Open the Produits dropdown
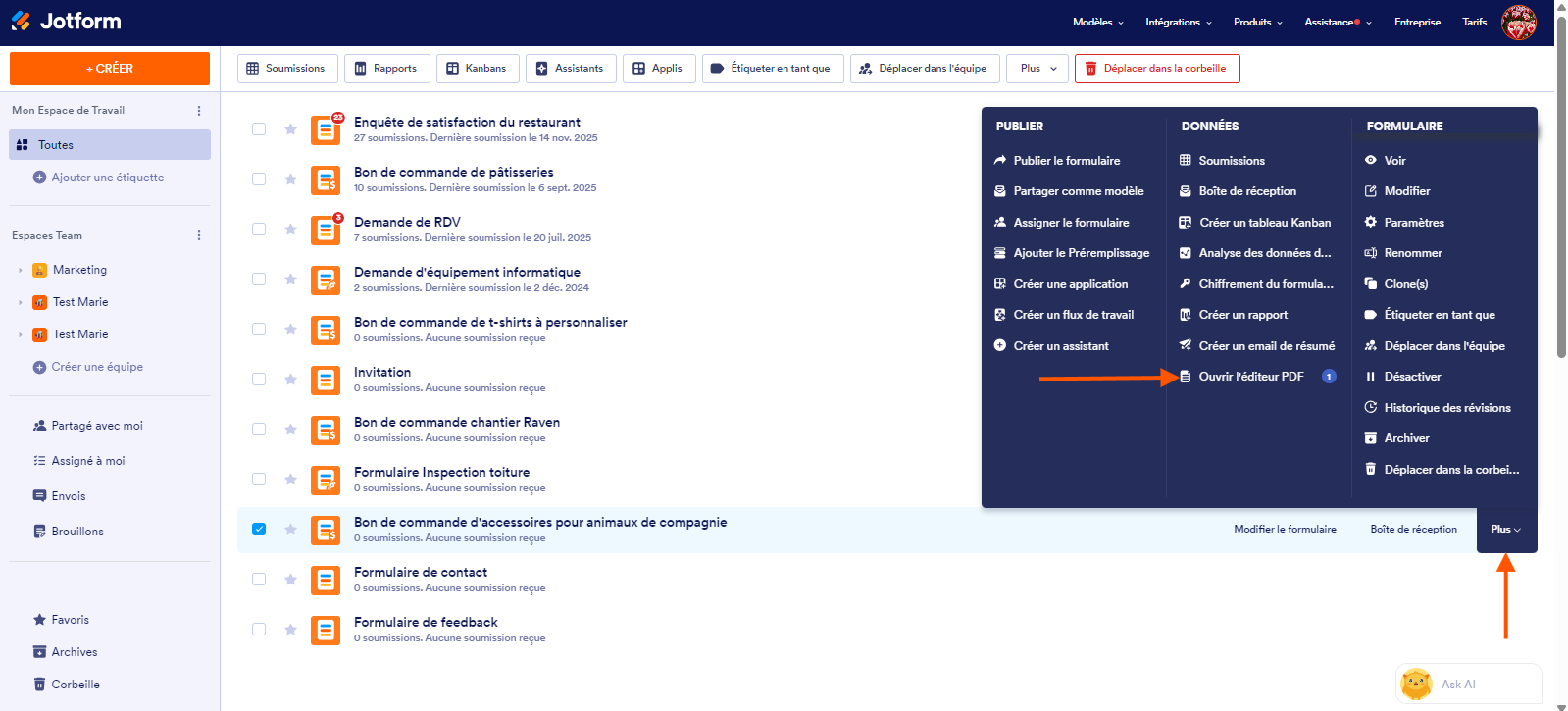Viewport: 1568px width, 711px height. click(x=1258, y=22)
